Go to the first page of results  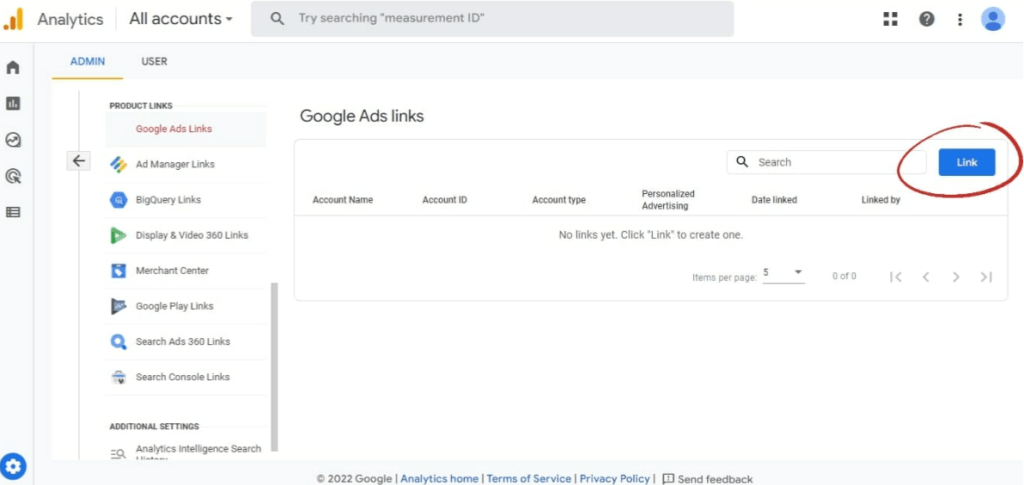tap(895, 277)
